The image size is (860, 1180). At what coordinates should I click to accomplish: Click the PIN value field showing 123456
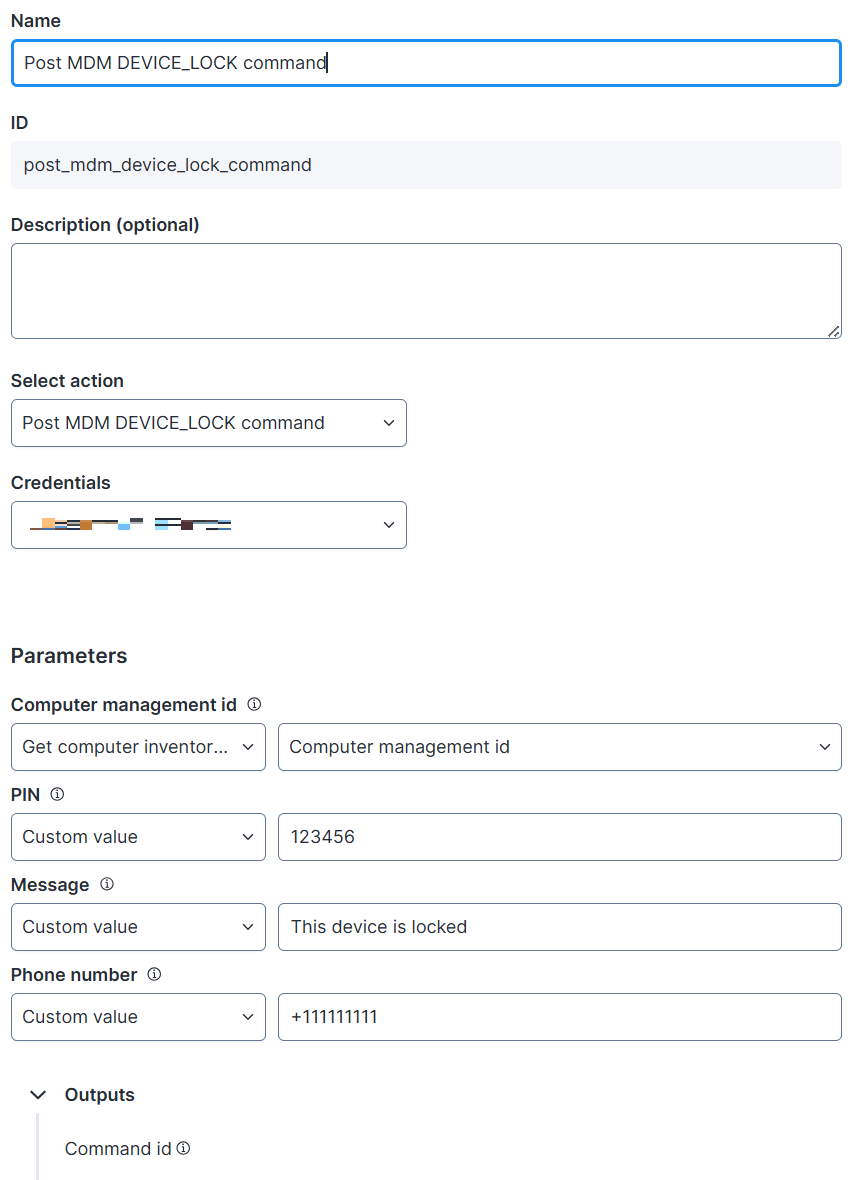tap(559, 837)
